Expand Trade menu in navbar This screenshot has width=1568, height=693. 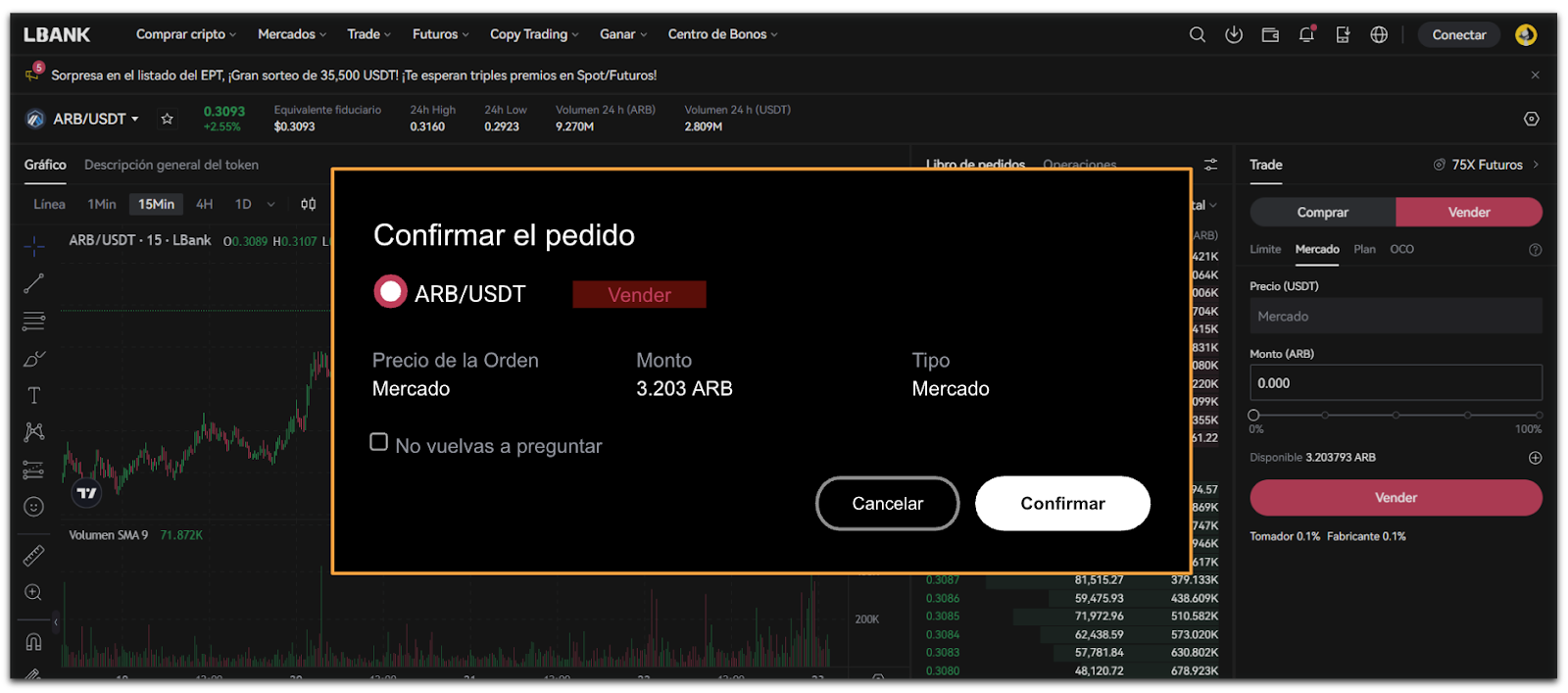click(369, 34)
